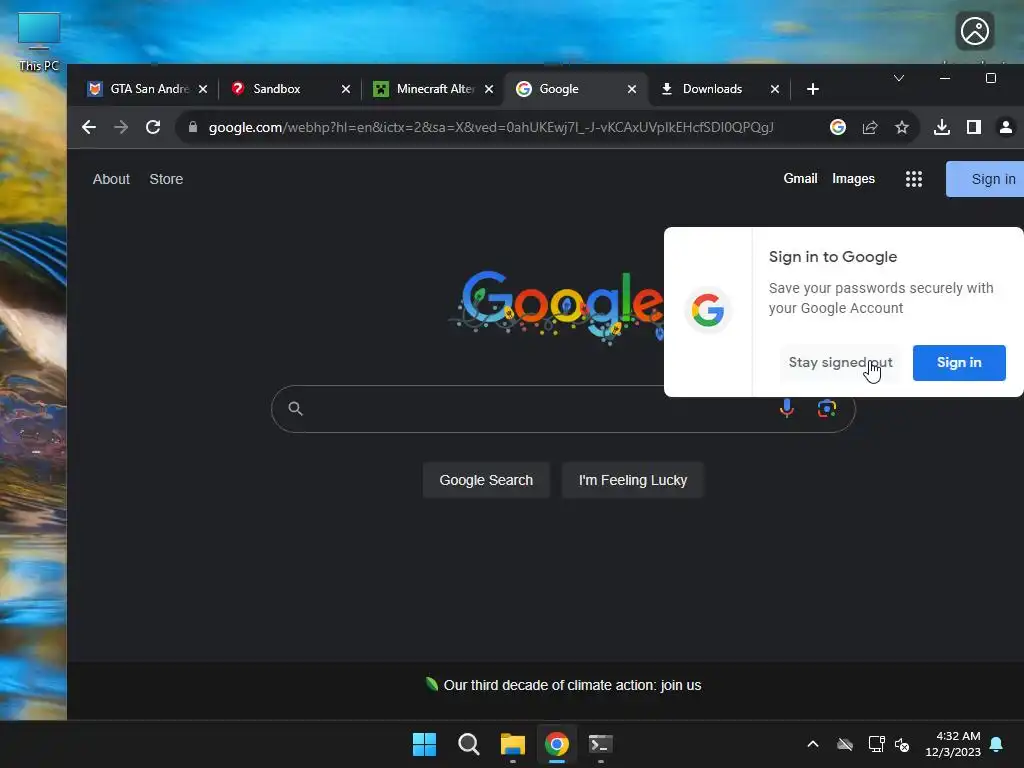
Task: Expand the tab search dropdown arrow
Action: [x=899, y=78]
